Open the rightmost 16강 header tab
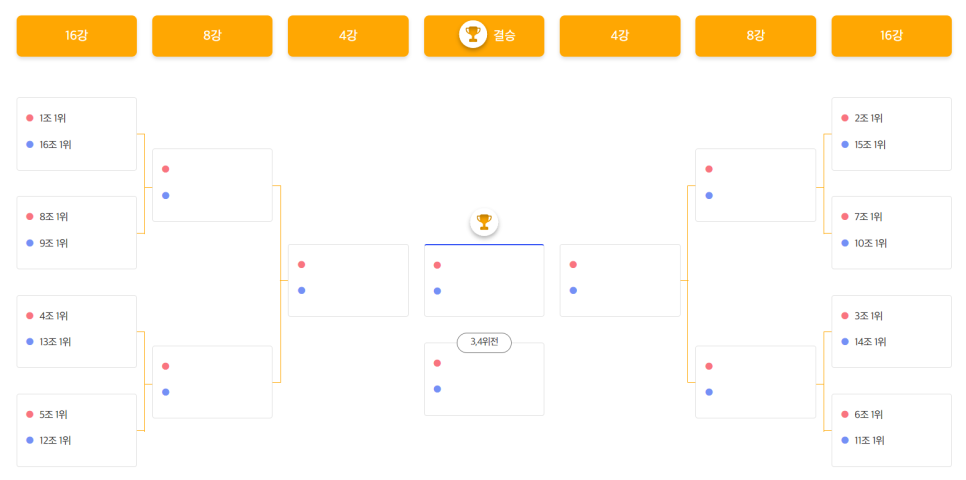 click(x=891, y=36)
